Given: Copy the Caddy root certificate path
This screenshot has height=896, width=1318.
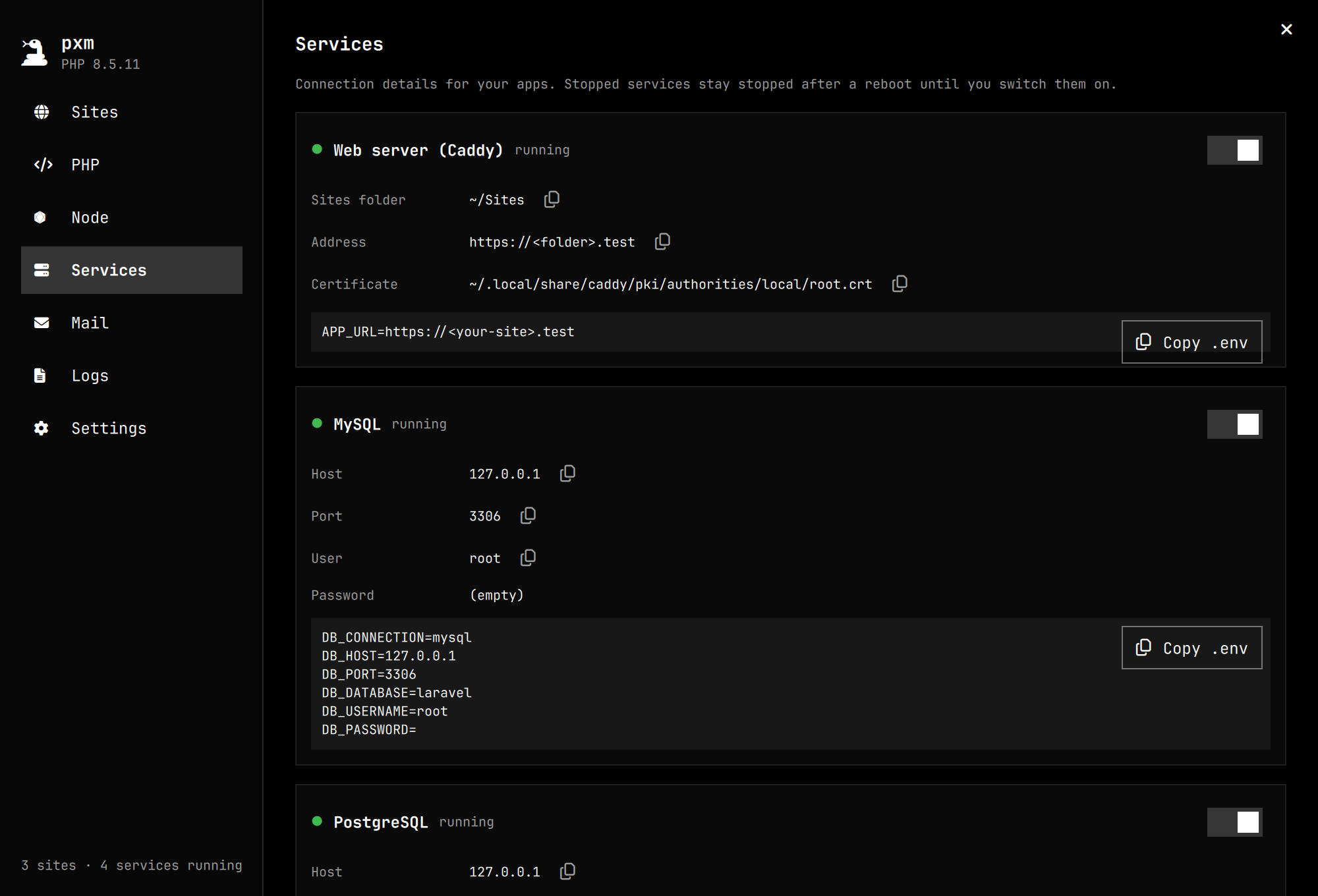Looking at the screenshot, I should point(900,284).
